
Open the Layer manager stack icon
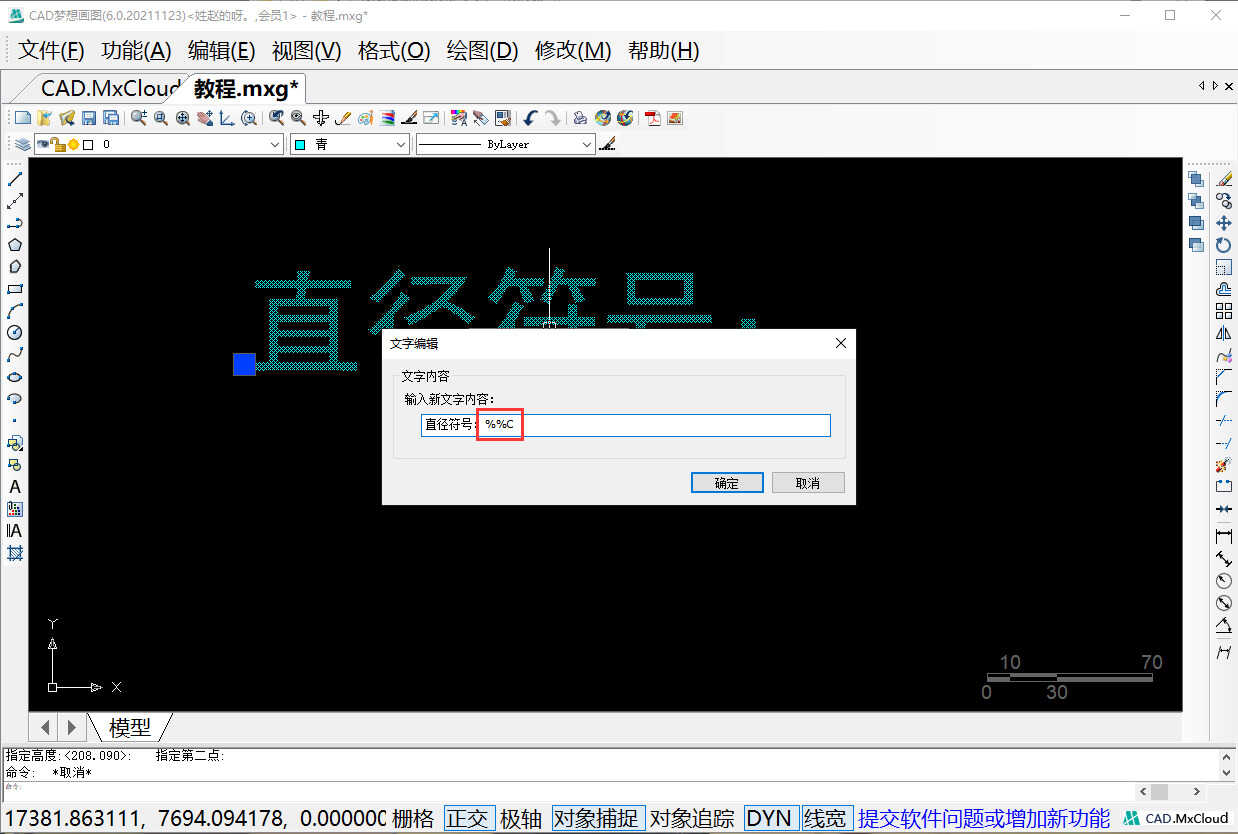(22, 145)
